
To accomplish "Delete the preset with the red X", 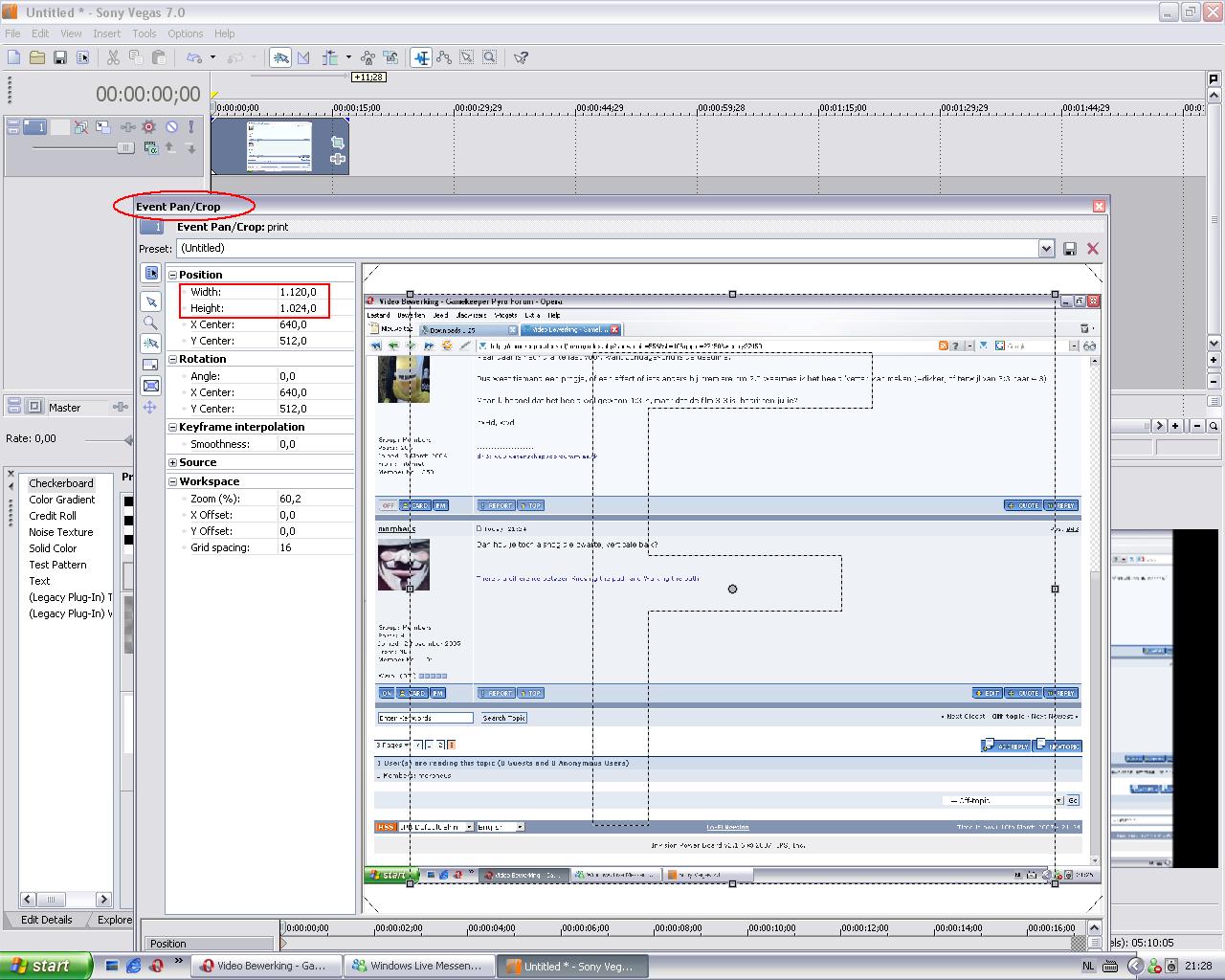I will click(1093, 249).
